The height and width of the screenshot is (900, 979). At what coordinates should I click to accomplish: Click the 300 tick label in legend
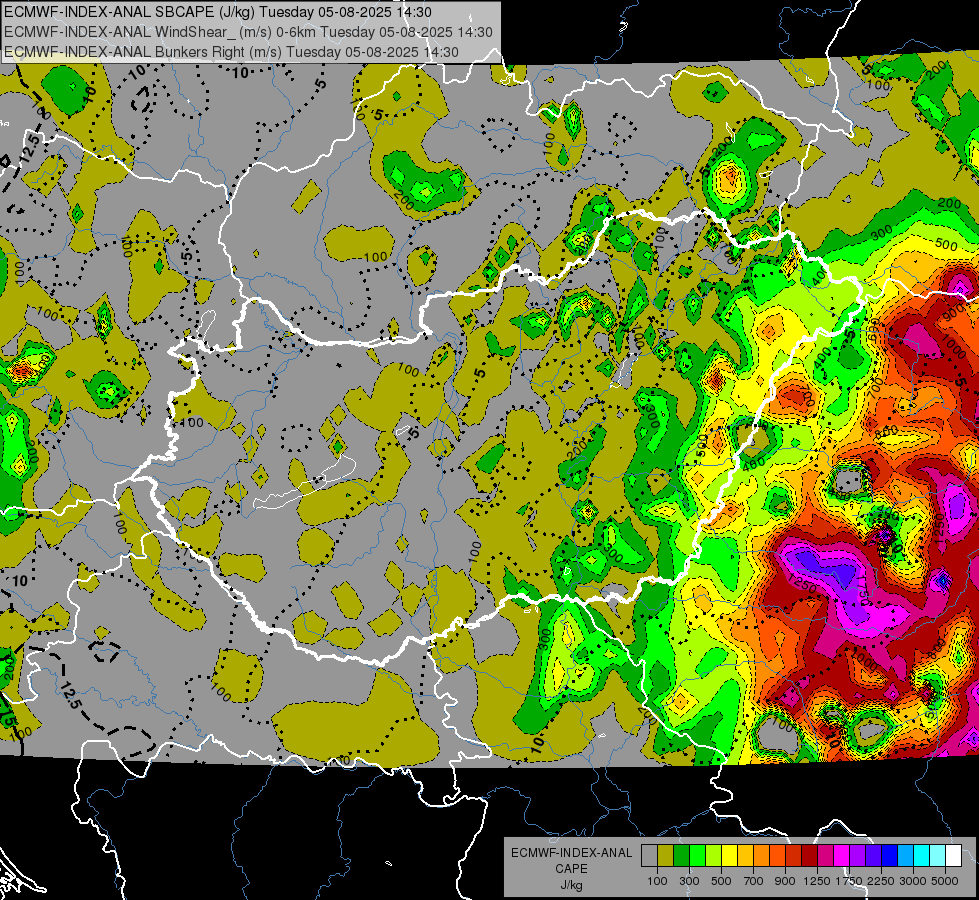pos(689,881)
